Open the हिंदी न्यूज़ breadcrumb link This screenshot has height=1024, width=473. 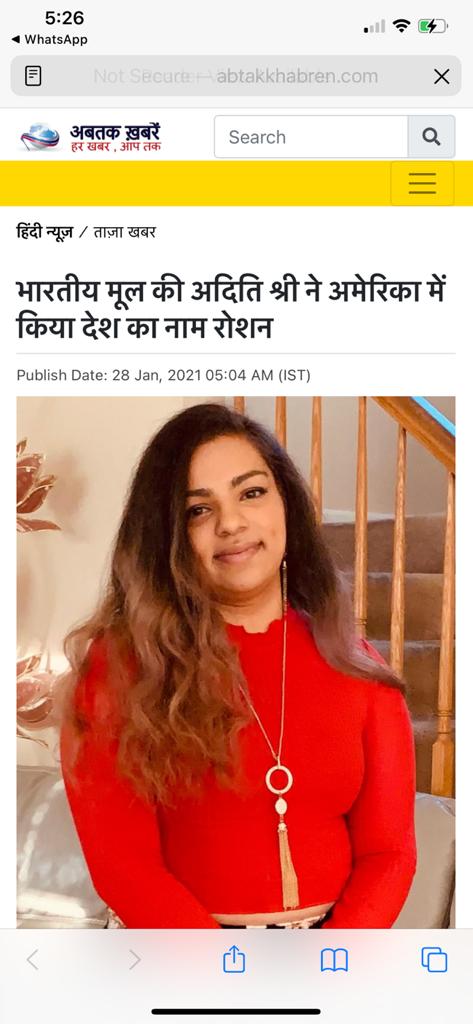(x=44, y=232)
